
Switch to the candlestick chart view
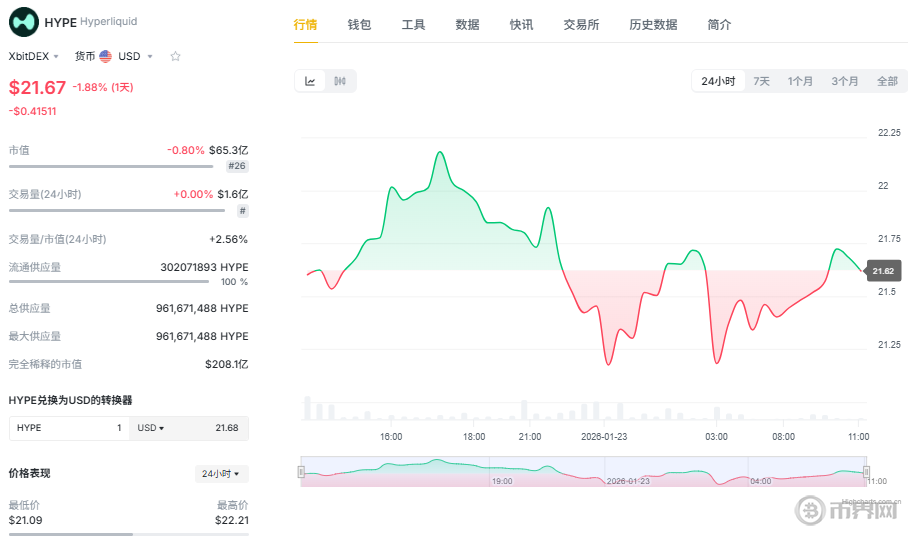click(340, 81)
